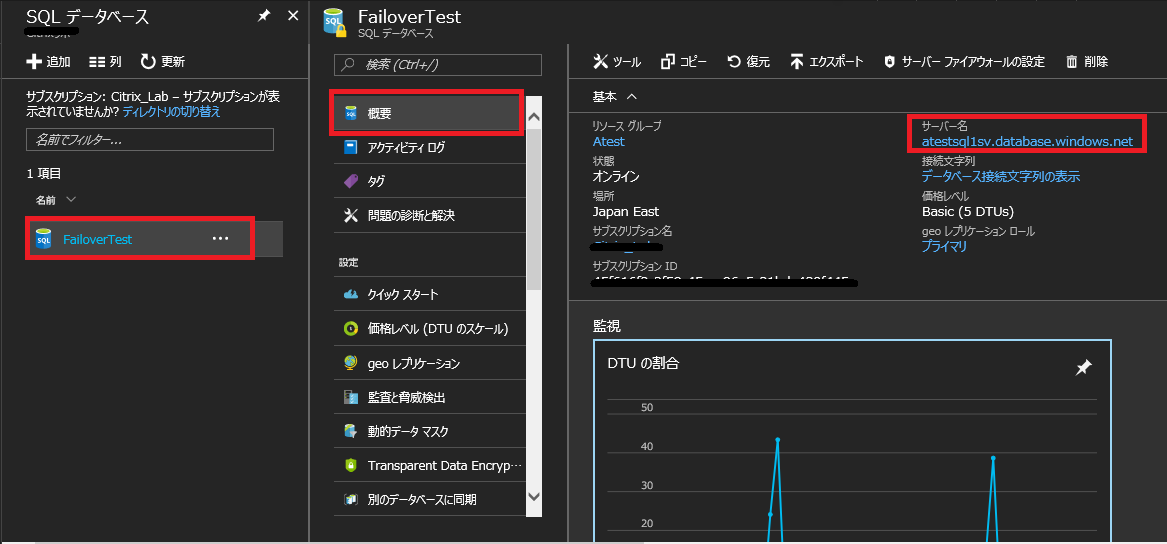Click the オンライン status text
This screenshot has width=1167, height=544.
616,176
